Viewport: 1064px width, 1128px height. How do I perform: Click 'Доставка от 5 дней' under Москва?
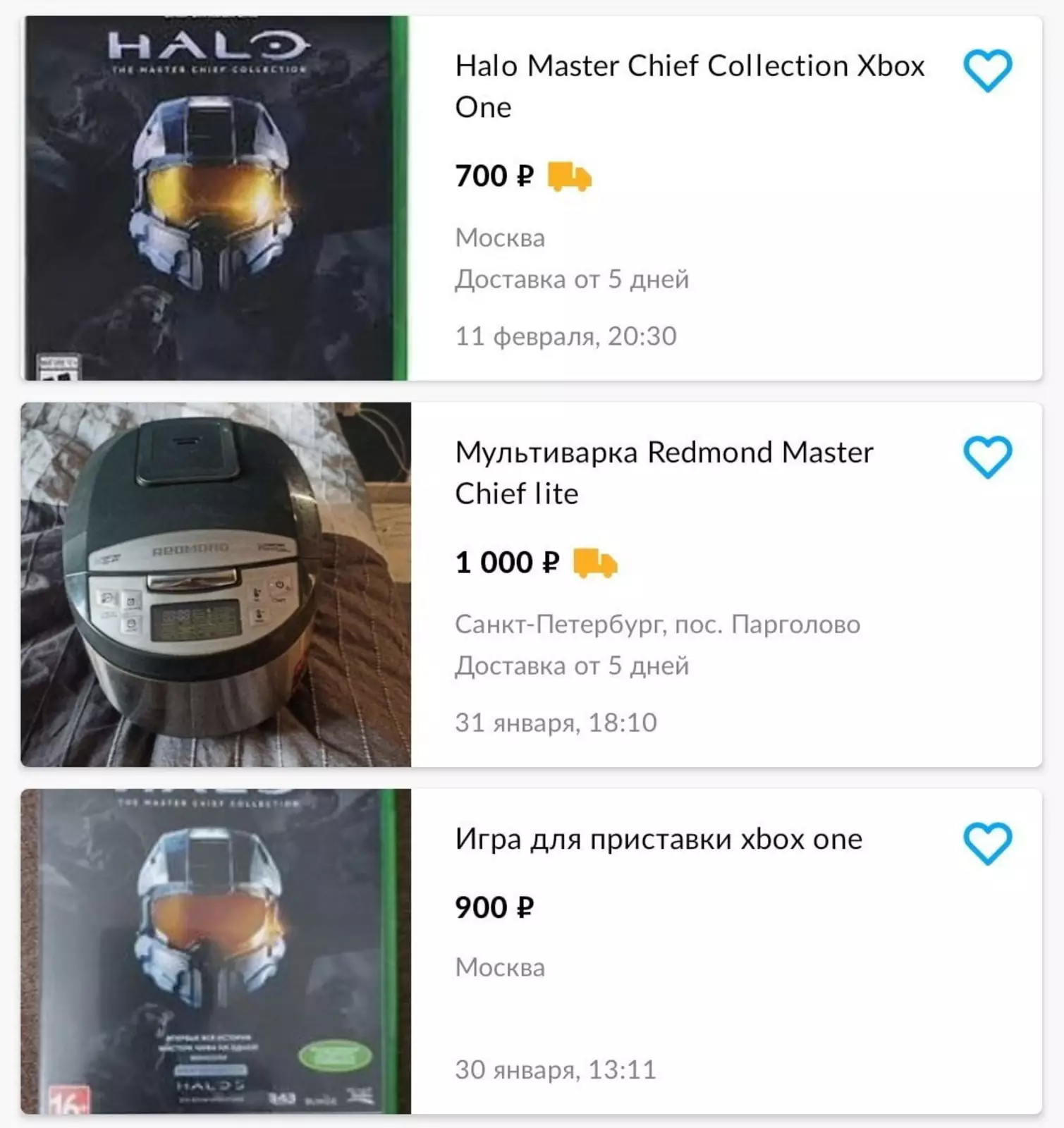(x=572, y=279)
